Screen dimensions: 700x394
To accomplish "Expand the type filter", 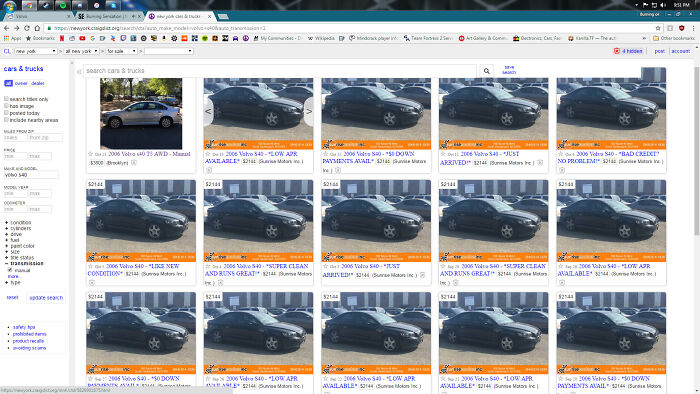I will coord(12,282).
